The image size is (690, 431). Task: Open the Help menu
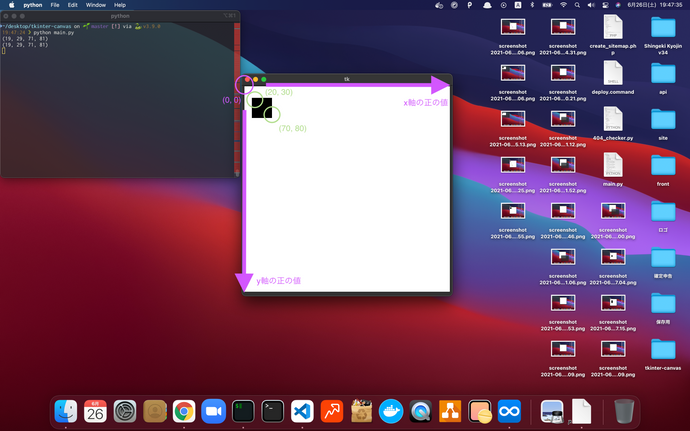(120, 5)
